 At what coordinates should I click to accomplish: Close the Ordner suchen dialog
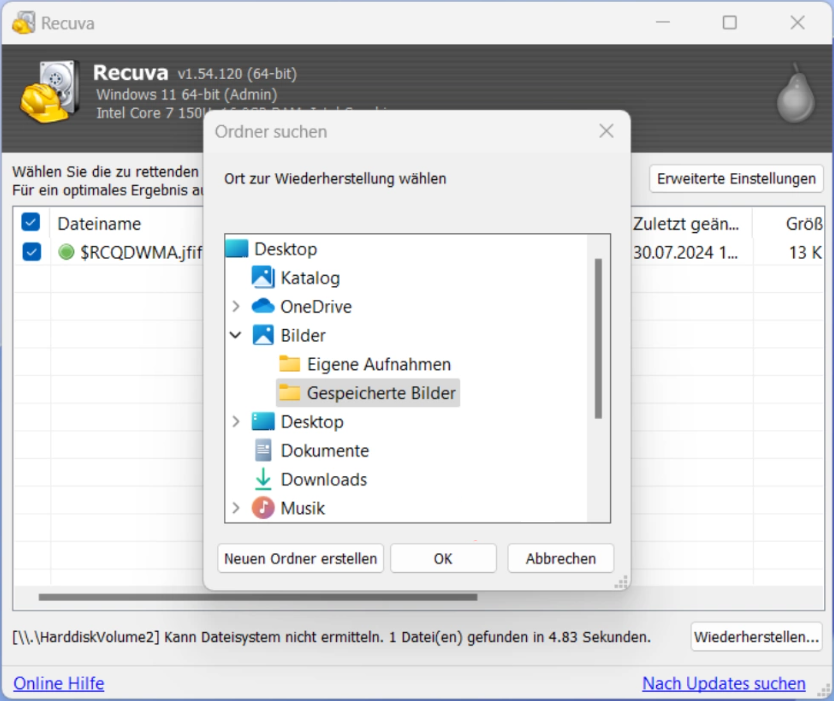(x=606, y=131)
